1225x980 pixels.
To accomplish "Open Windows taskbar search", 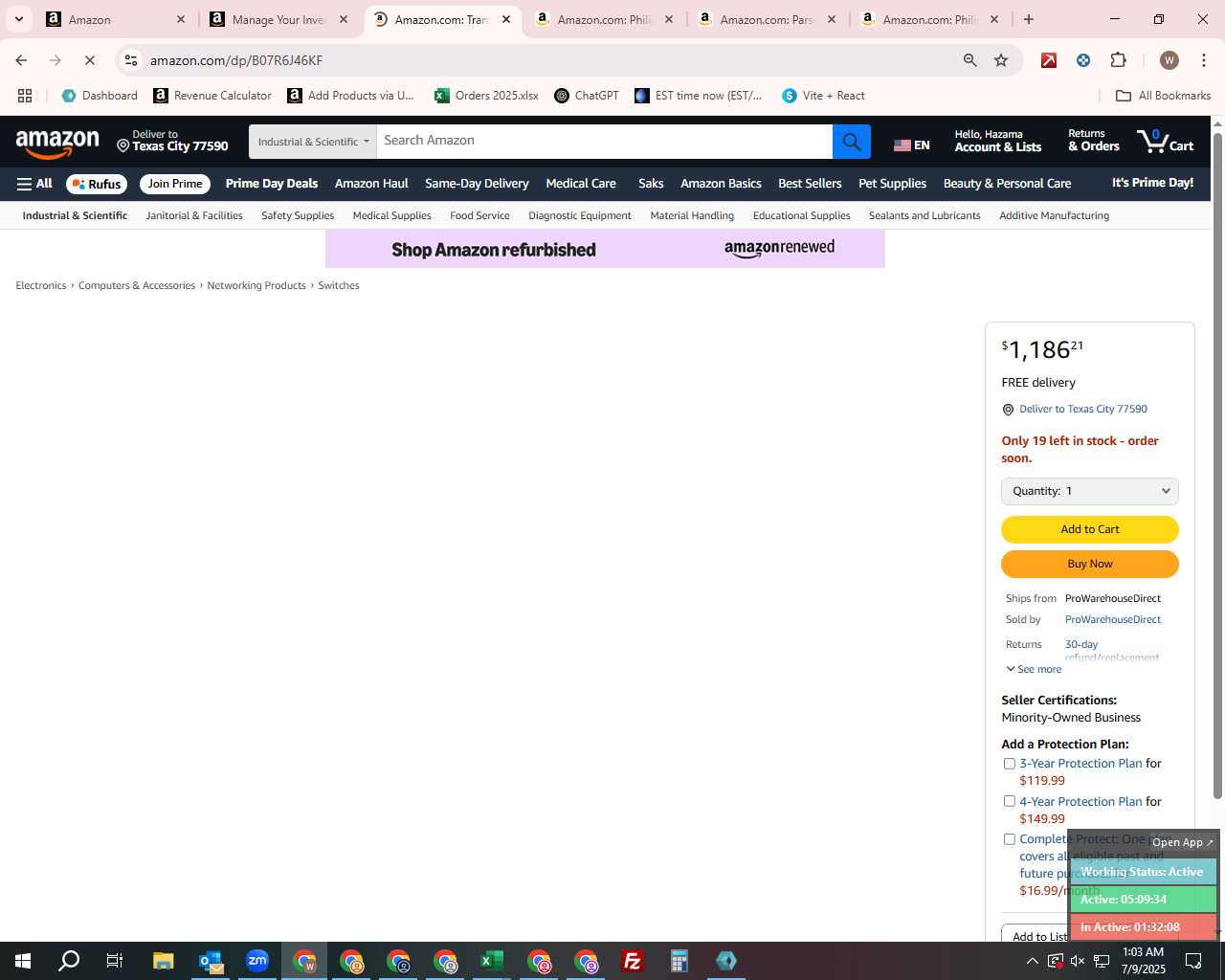I will 69,961.
